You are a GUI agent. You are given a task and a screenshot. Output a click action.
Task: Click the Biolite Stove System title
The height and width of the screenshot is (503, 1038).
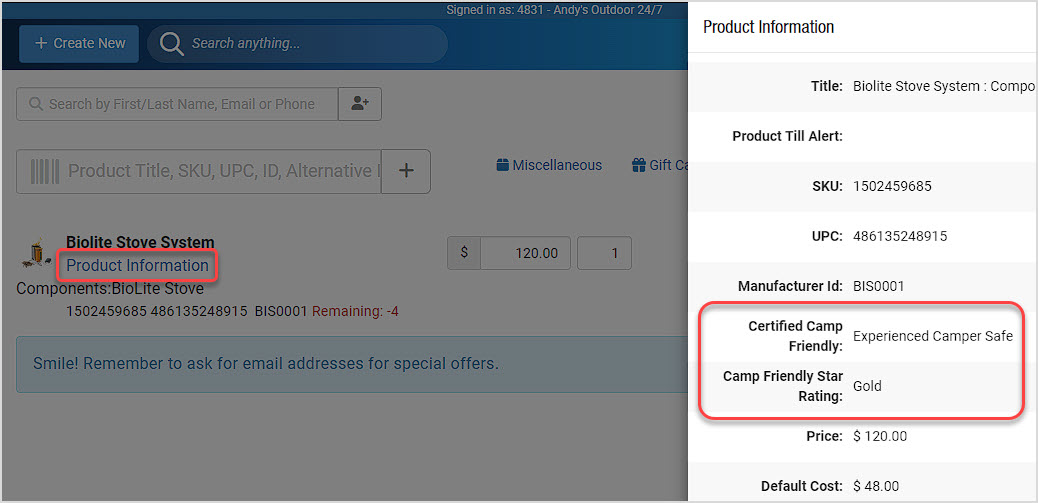(140, 242)
